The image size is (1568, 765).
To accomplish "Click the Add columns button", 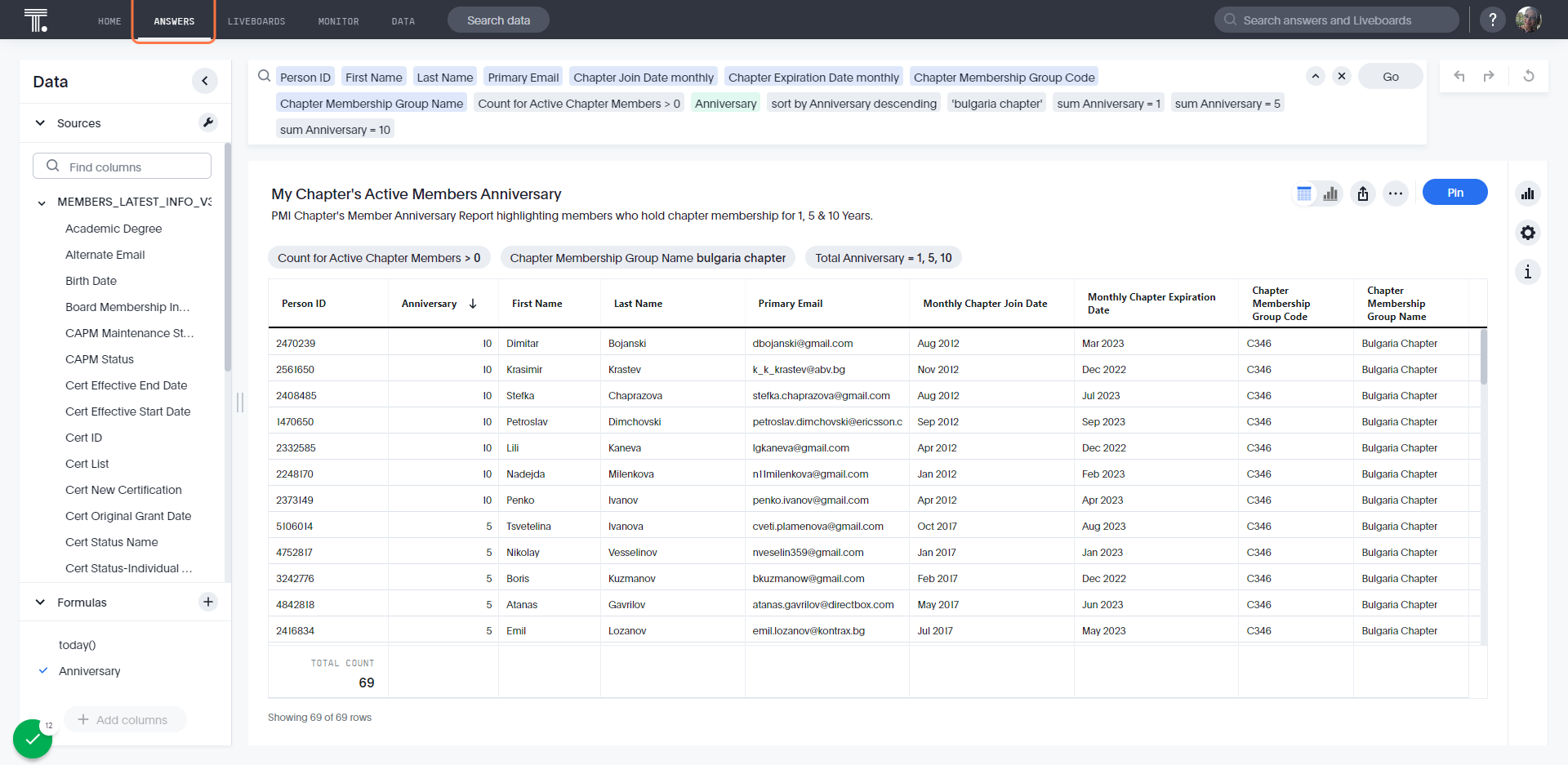I will [x=125, y=719].
